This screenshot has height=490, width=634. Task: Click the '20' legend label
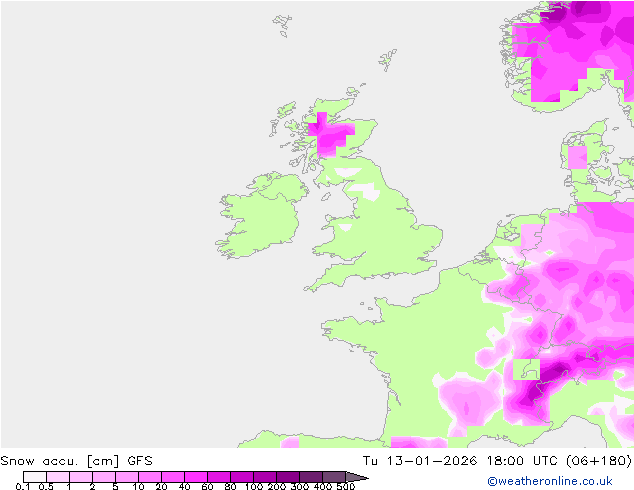161,486
